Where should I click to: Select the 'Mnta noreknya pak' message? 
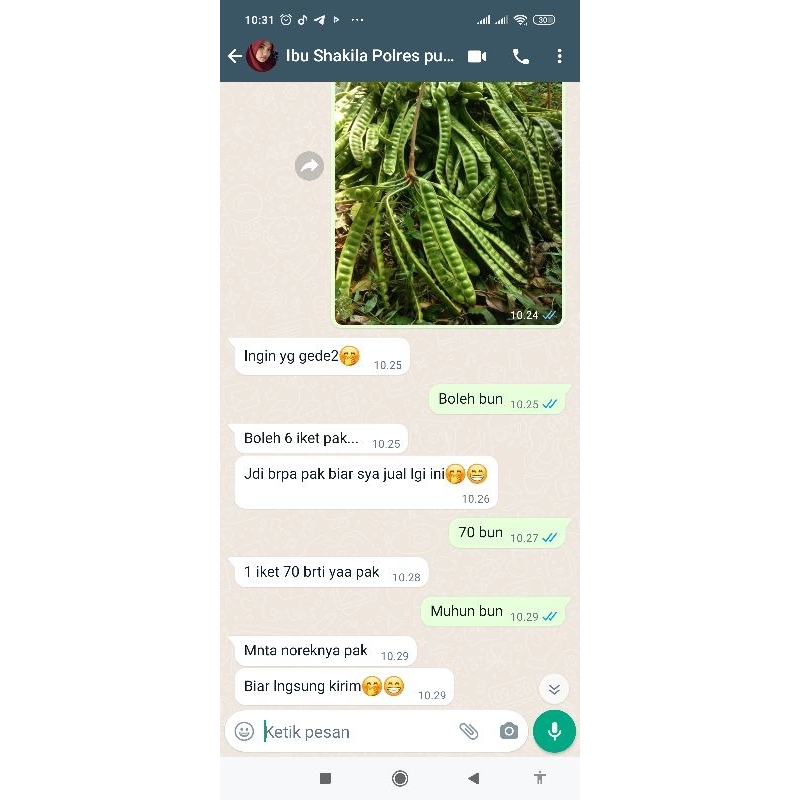326,651
